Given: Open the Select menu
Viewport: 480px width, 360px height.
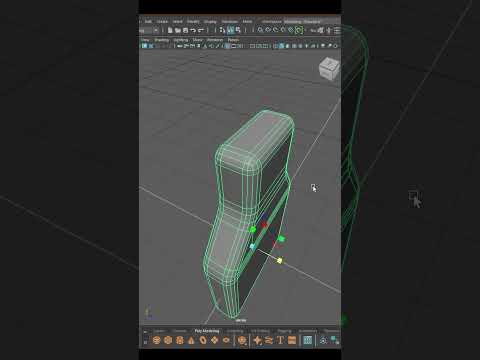Looking at the screenshot, I should coord(178,22).
